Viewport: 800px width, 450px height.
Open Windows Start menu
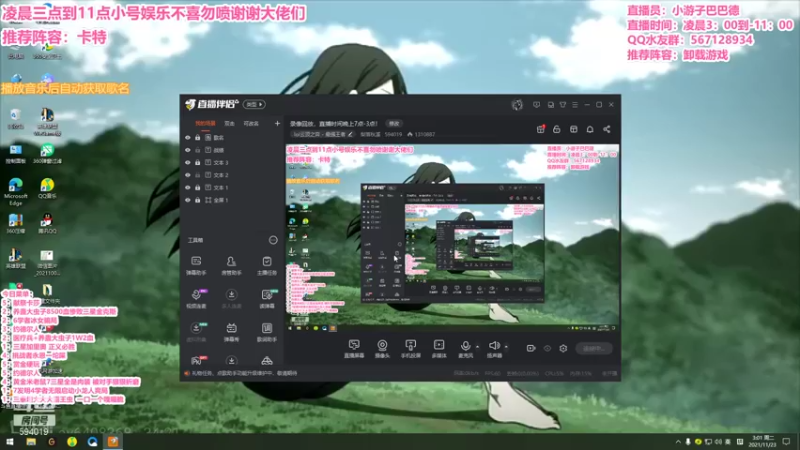(x=10, y=442)
